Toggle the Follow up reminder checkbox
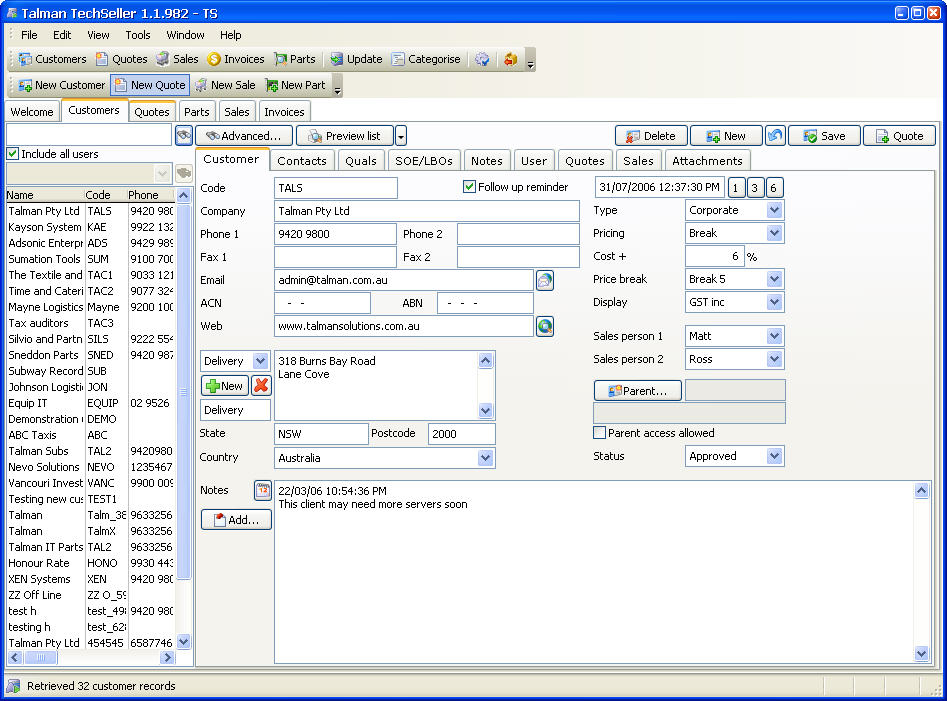 470,187
